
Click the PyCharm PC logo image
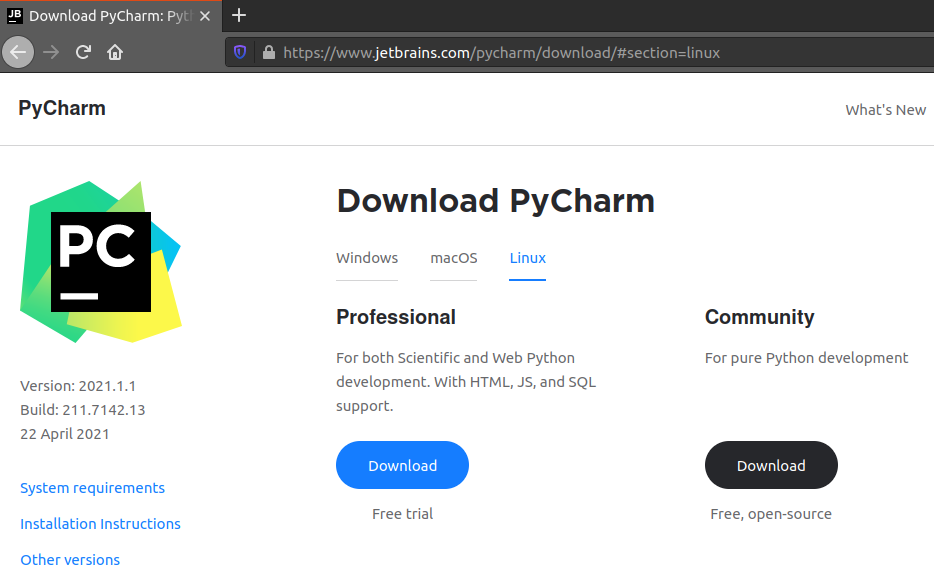click(x=100, y=262)
